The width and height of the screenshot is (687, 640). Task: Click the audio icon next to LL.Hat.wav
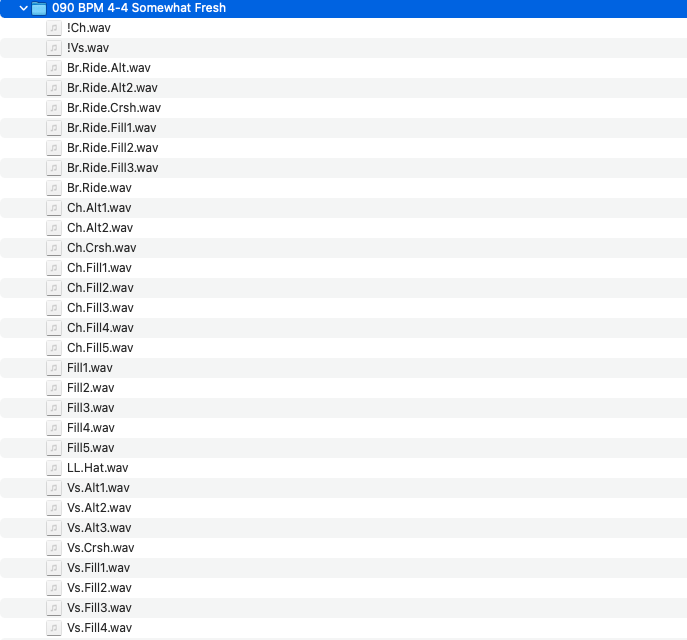coord(54,468)
